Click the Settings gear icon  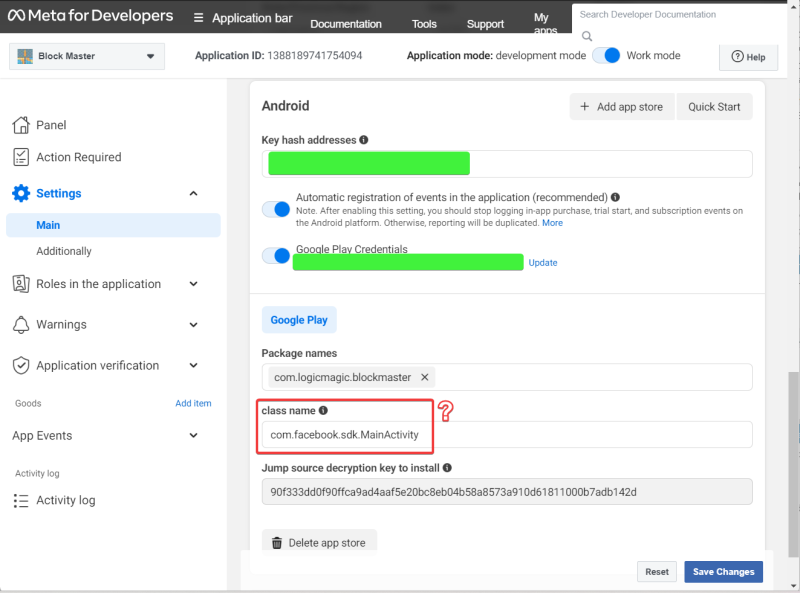(x=21, y=193)
